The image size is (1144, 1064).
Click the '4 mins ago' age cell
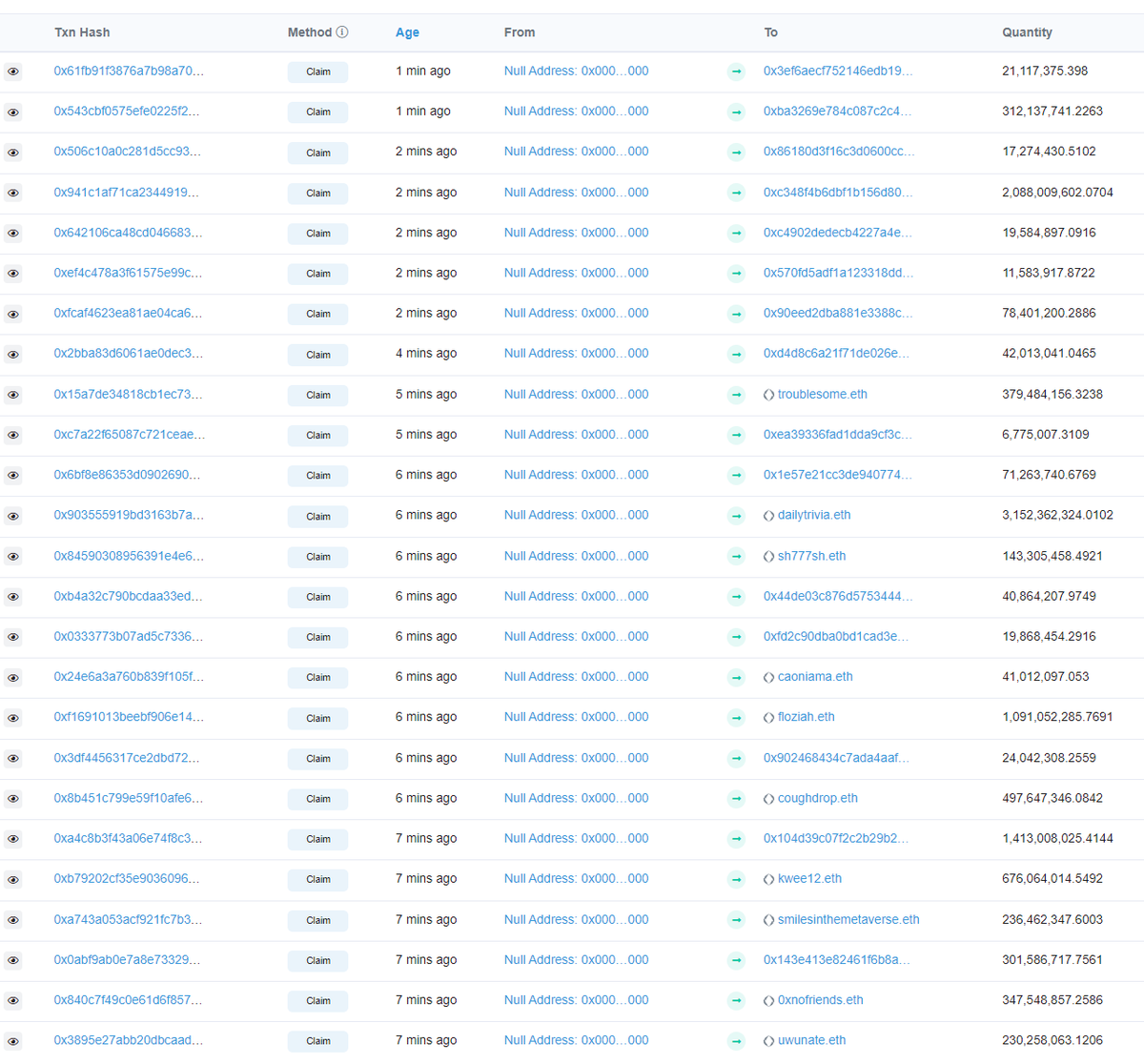coord(426,353)
